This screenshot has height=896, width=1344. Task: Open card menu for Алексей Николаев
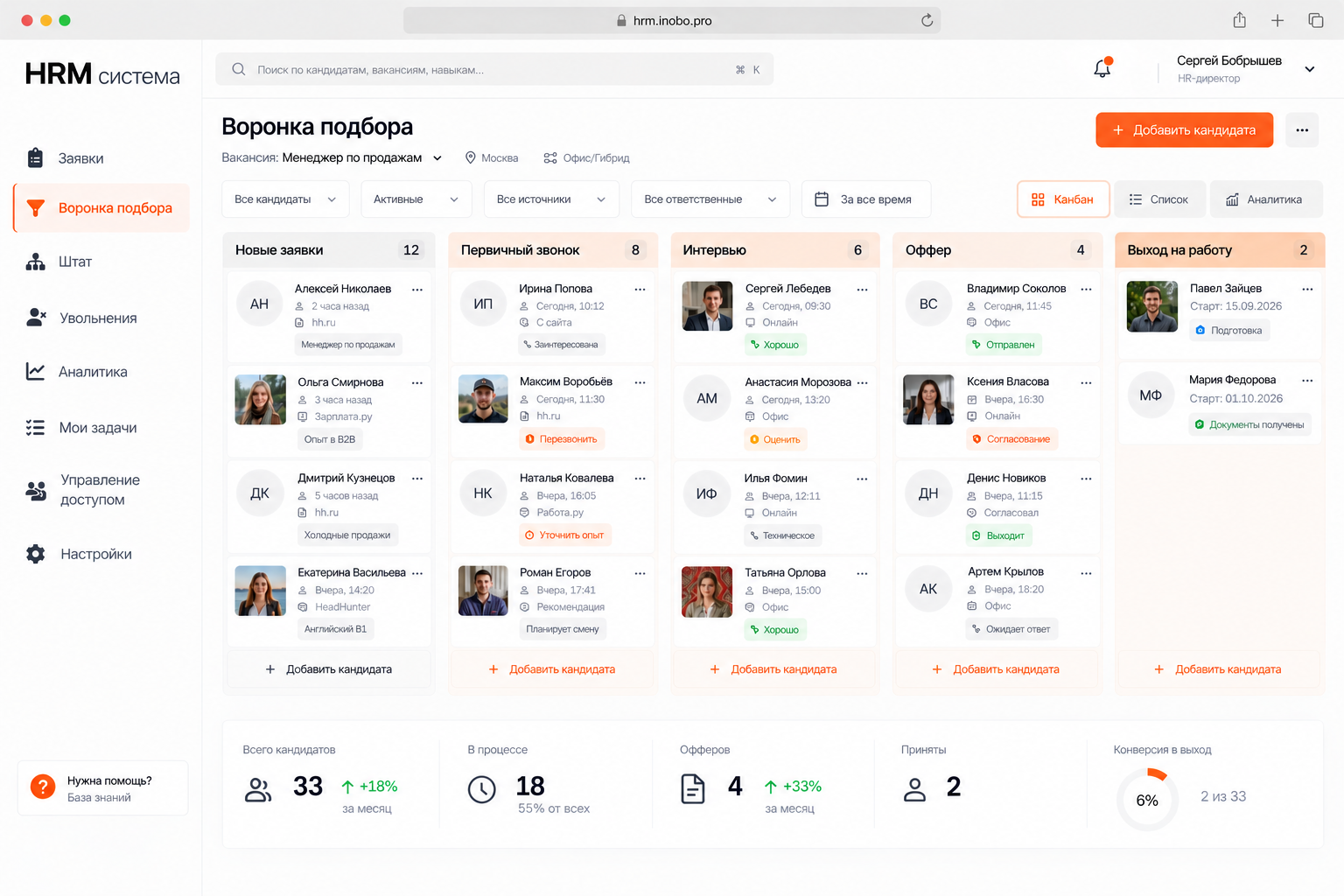(x=417, y=289)
